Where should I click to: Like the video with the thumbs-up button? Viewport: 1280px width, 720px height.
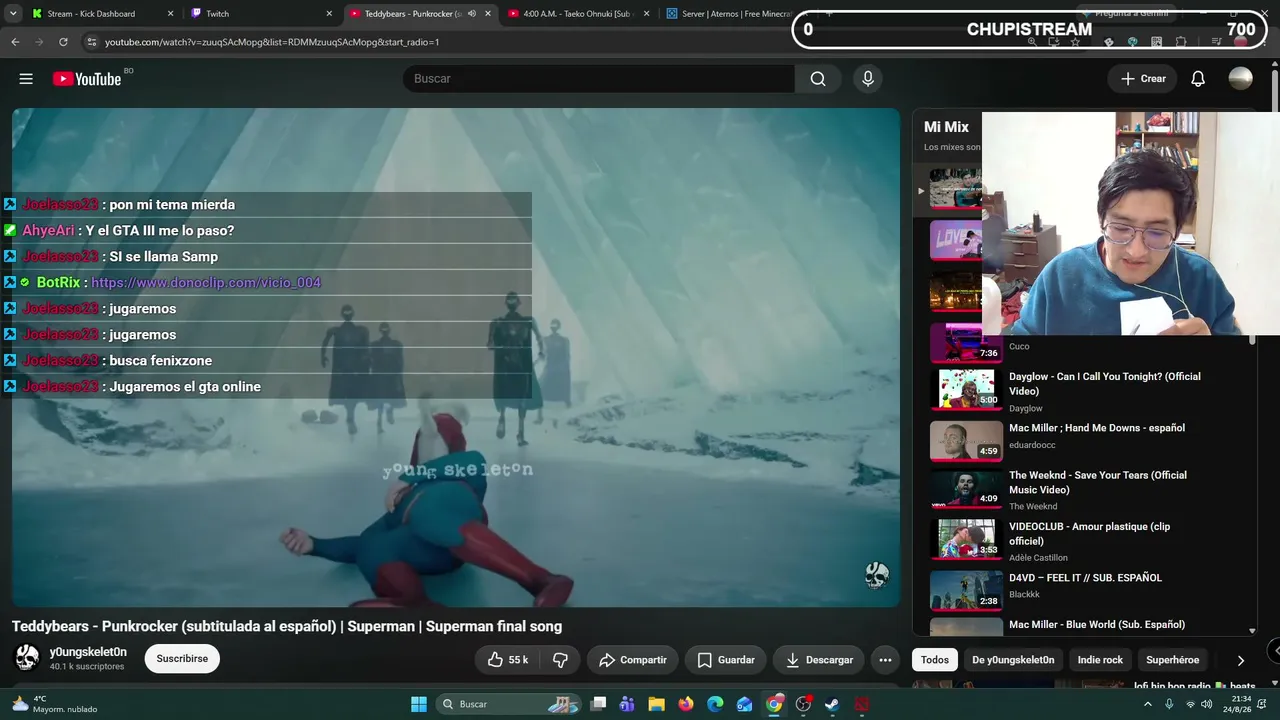pyautogui.click(x=508, y=660)
